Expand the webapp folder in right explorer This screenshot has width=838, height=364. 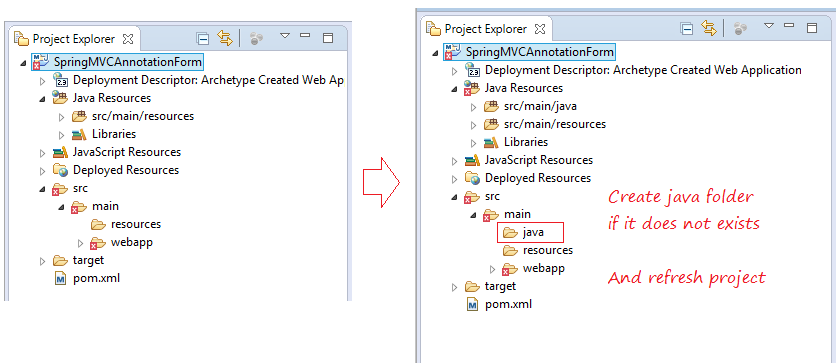tap(493, 269)
